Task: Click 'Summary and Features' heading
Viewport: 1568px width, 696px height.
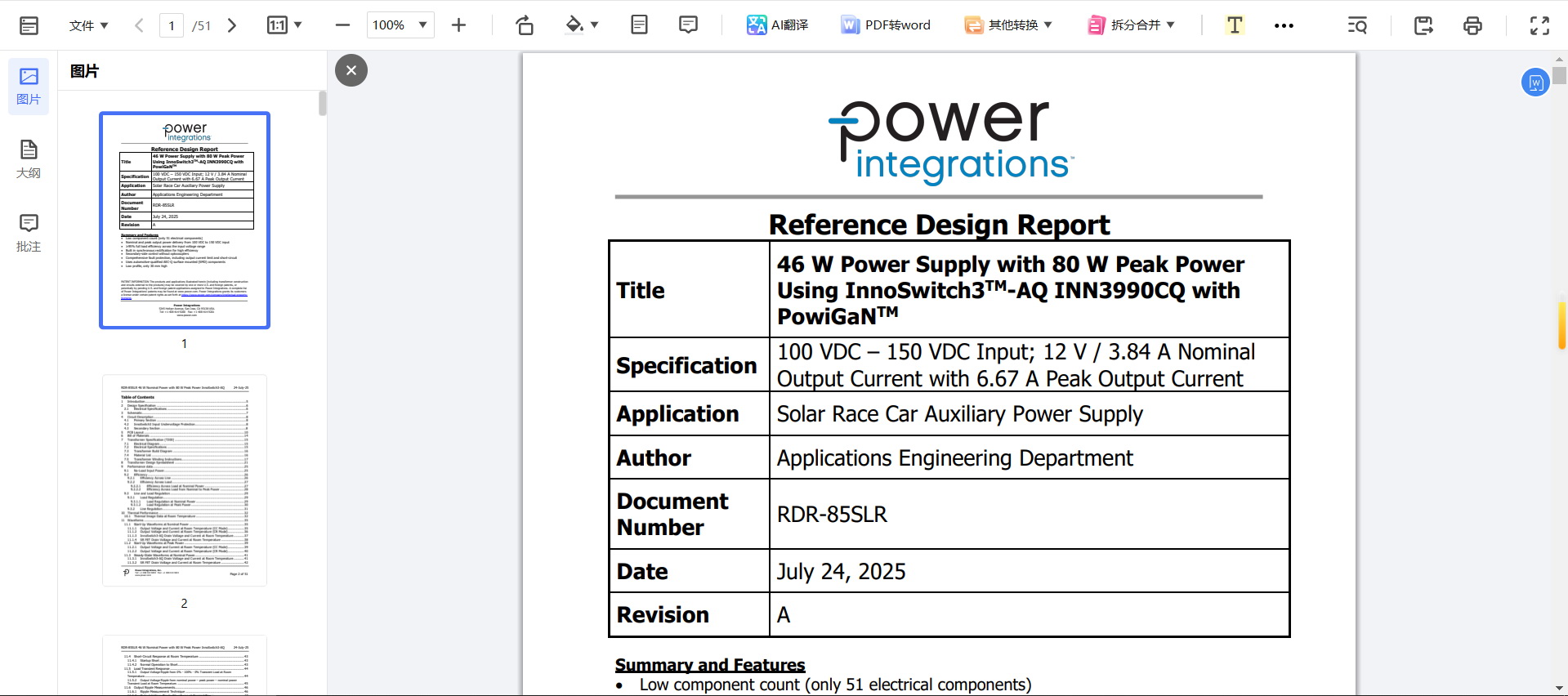Action: [x=710, y=665]
